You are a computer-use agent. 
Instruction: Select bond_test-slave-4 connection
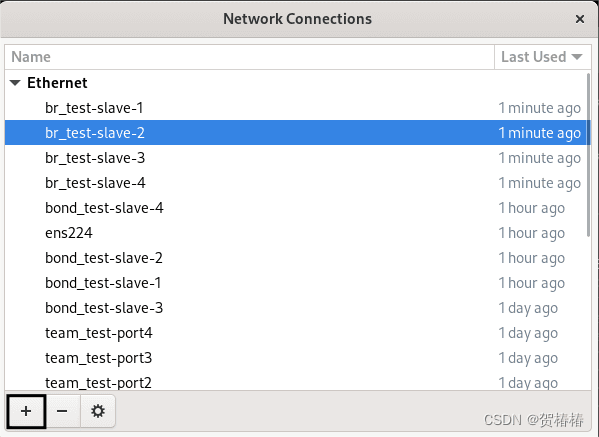[x=295, y=208]
